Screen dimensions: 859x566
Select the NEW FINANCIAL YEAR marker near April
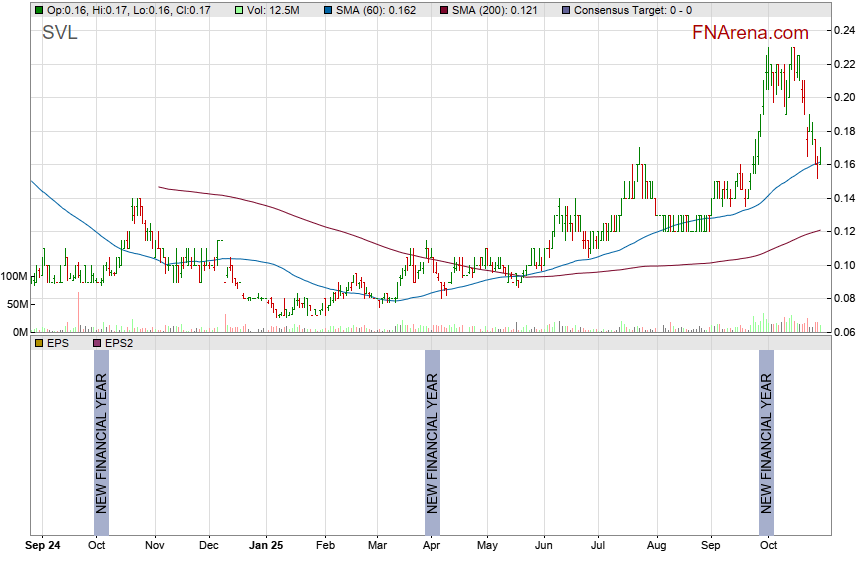click(x=432, y=442)
